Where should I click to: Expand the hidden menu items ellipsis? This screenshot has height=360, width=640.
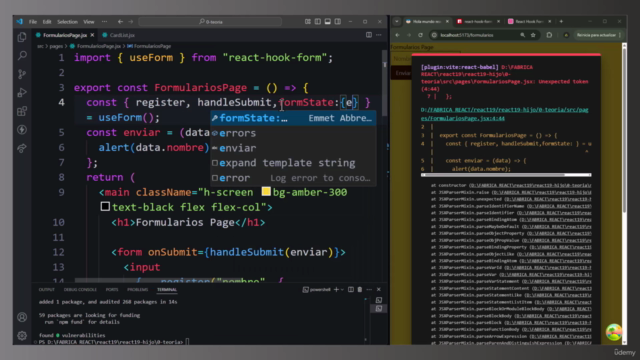pyautogui.click(x=104, y=22)
